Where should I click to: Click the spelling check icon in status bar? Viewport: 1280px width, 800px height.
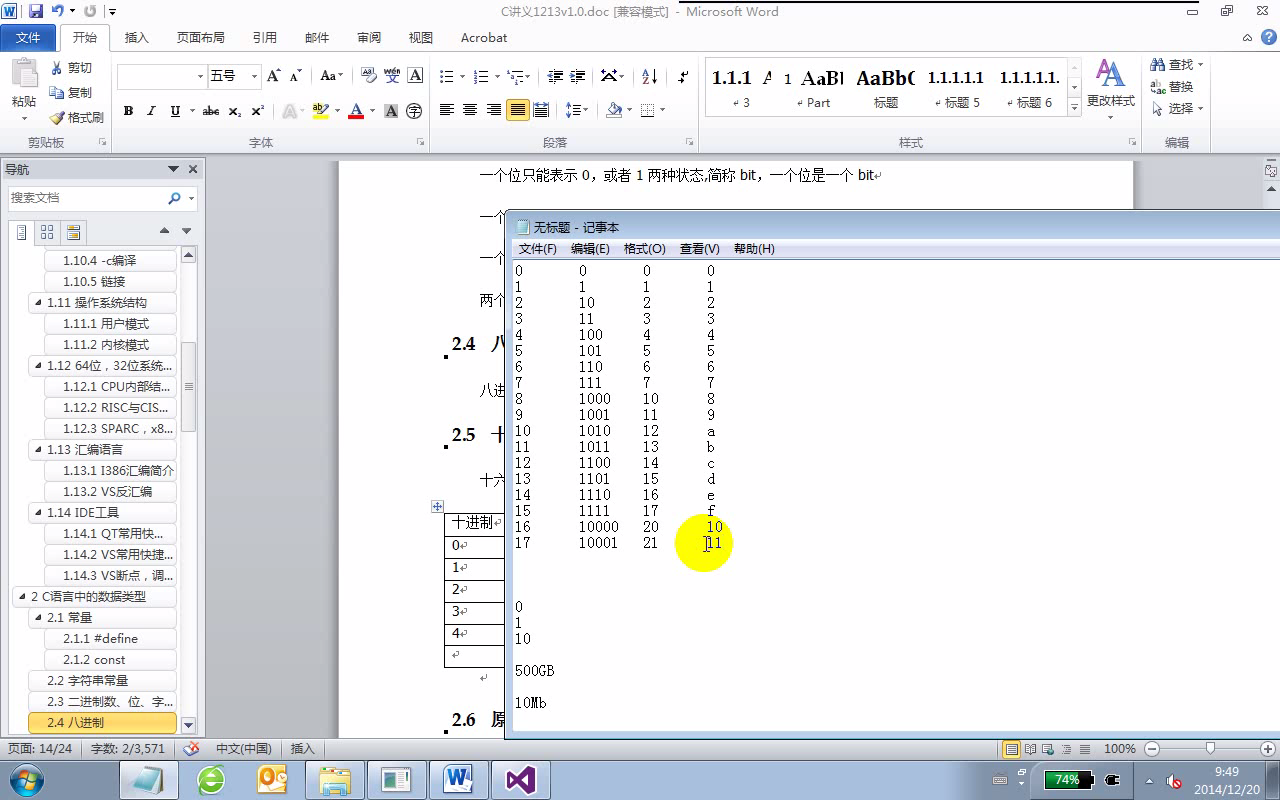[x=193, y=748]
